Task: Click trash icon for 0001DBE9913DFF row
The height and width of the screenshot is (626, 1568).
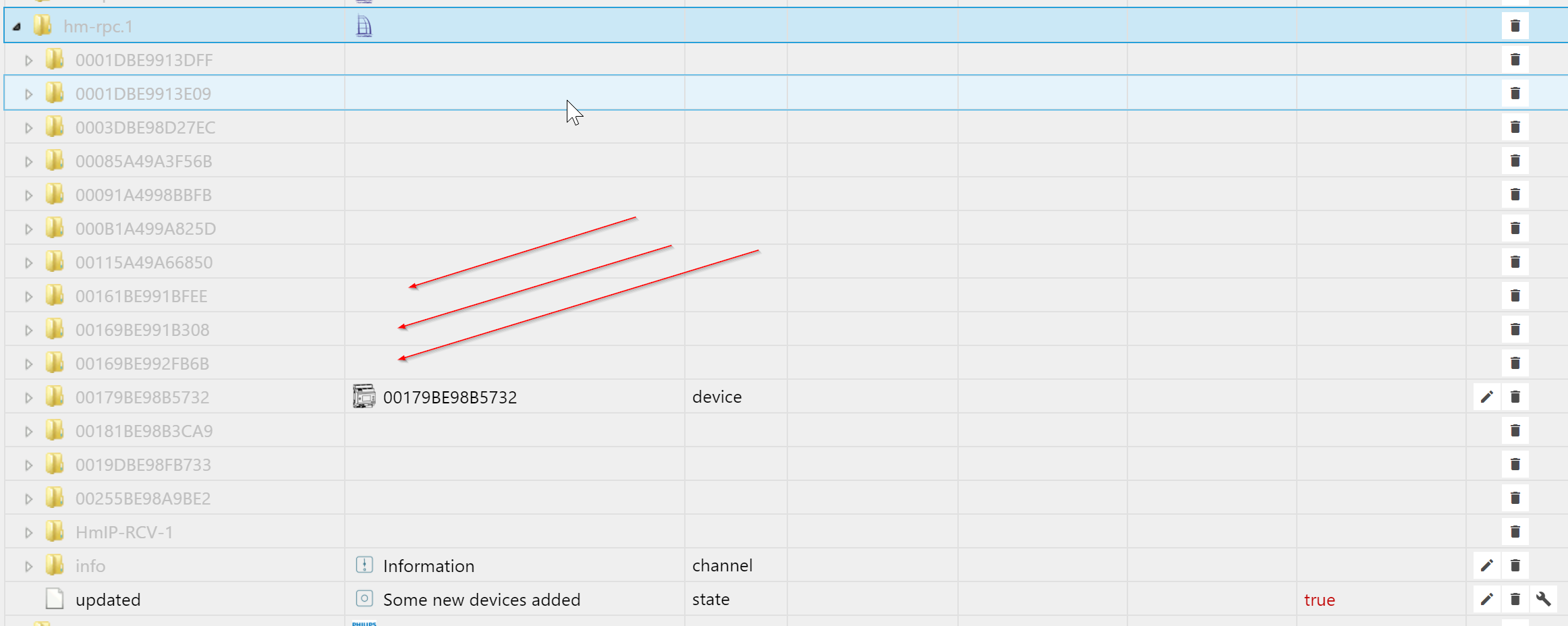Action: 1515,59
